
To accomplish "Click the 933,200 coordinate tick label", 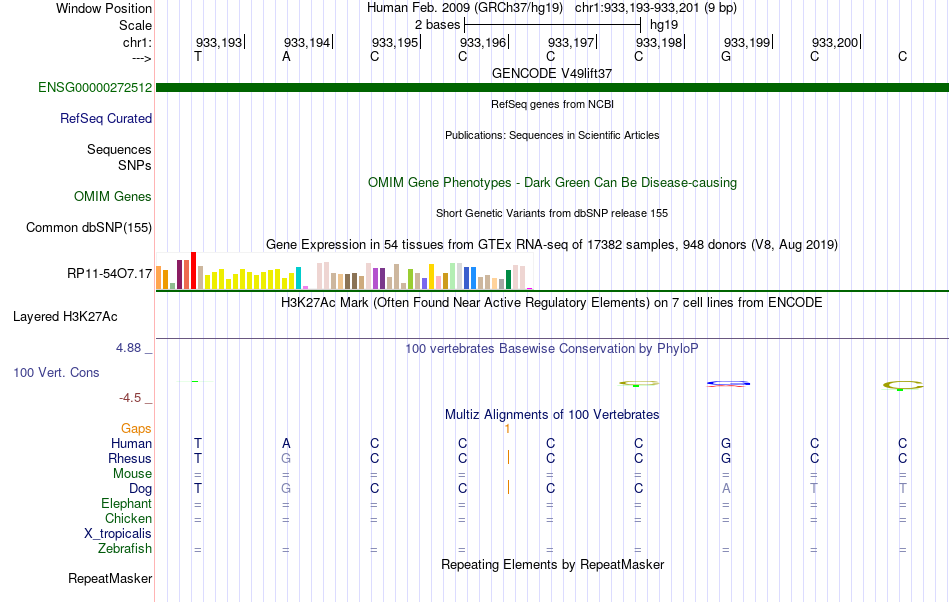I will 835,42.
